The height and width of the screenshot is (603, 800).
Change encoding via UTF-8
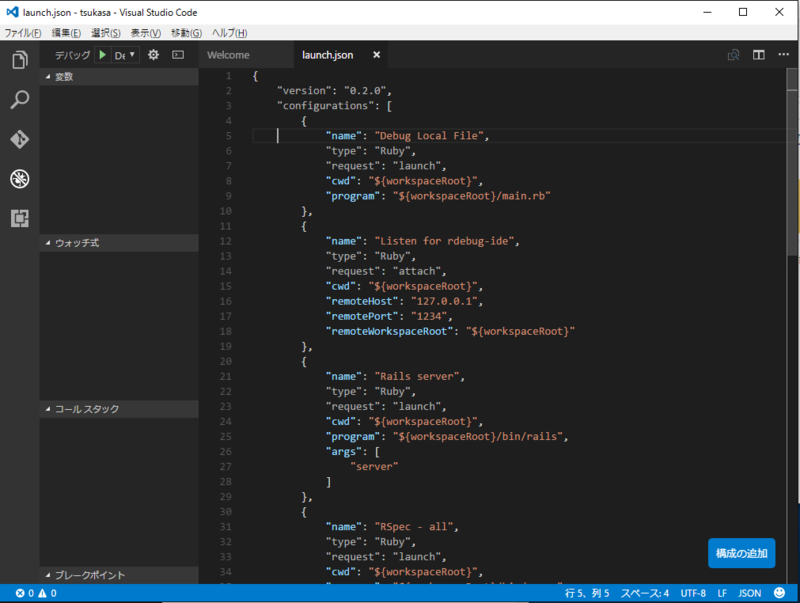(x=693, y=593)
